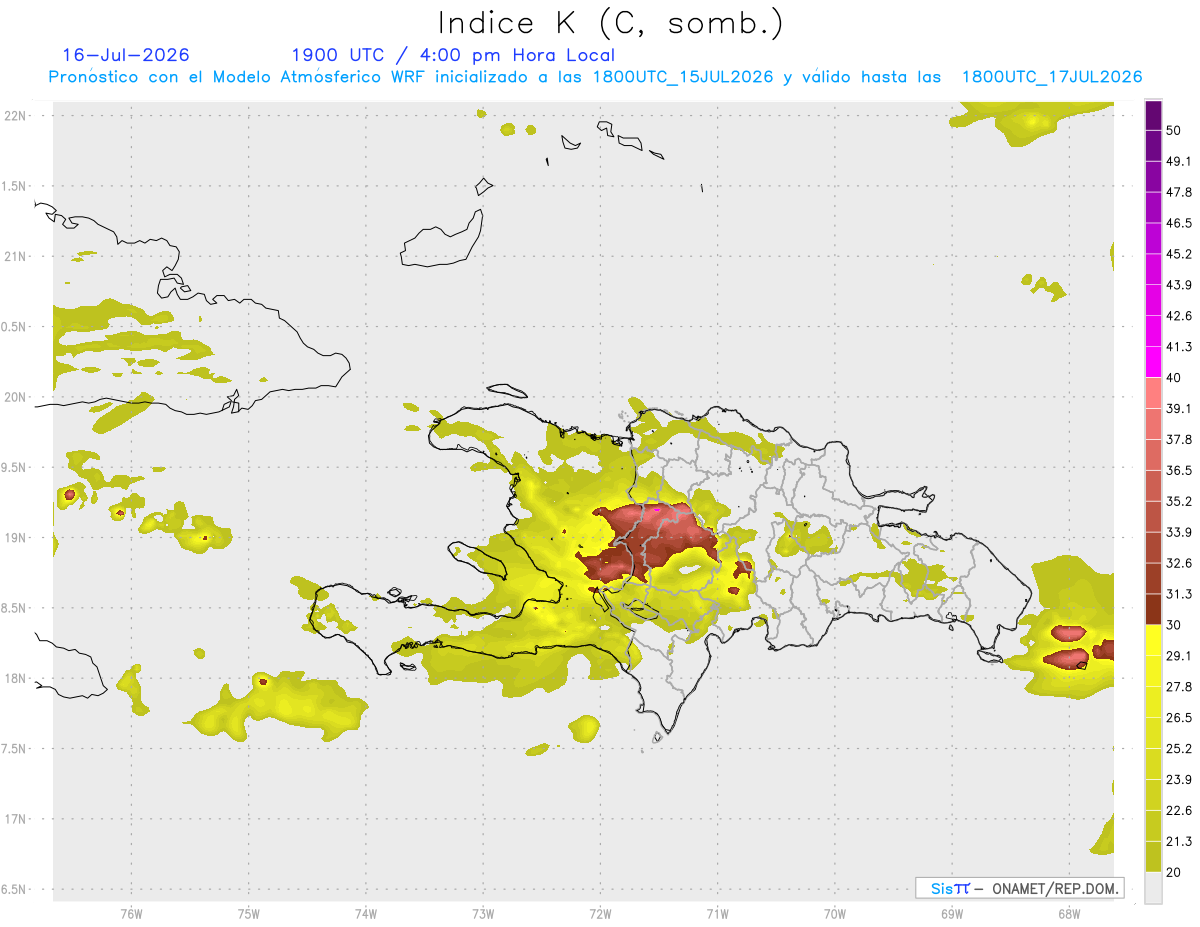The height and width of the screenshot is (927, 1200).
Task: Click the colorbar value "40"
Action: pyautogui.click(x=1173, y=378)
